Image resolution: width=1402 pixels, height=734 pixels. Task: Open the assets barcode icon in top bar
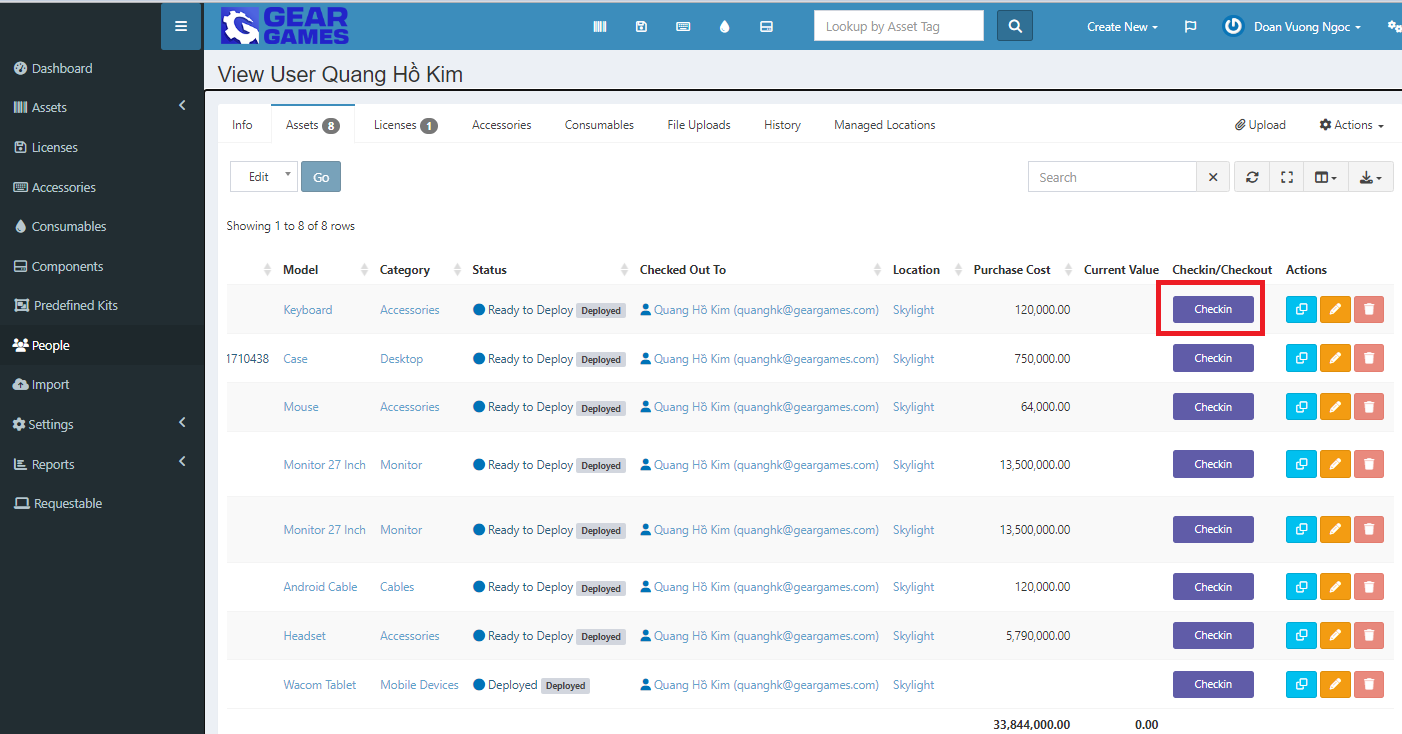600,27
